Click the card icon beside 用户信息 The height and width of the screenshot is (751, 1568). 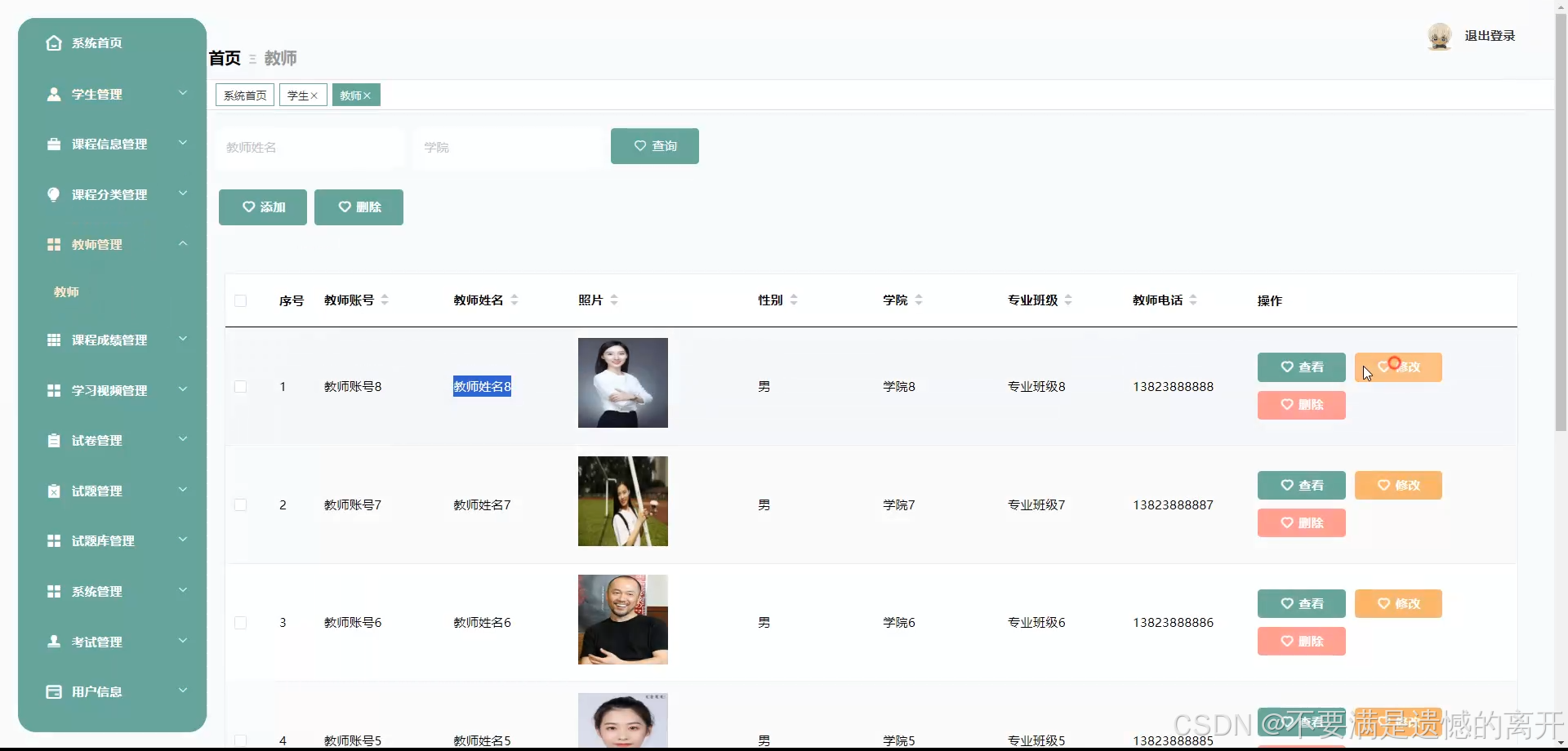coord(54,692)
